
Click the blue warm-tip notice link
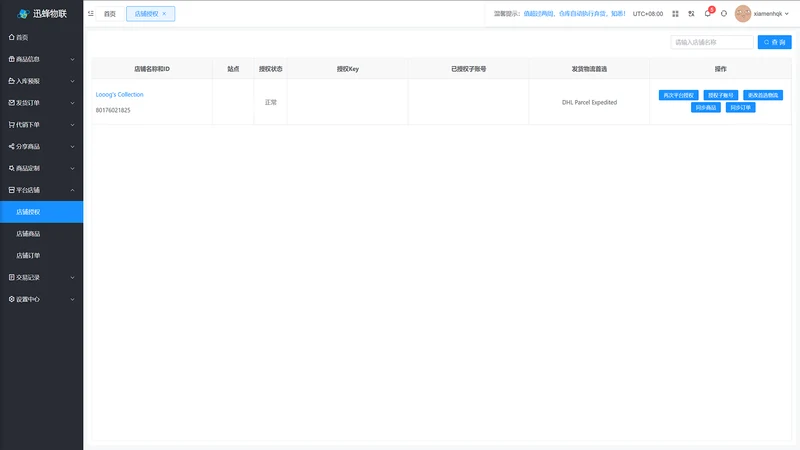point(574,14)
